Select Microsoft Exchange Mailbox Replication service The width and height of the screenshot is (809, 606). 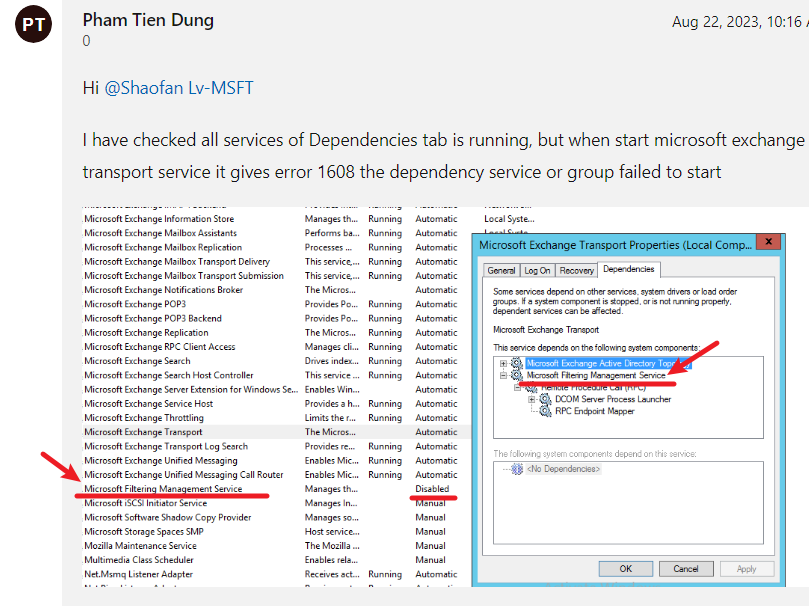click(163, 248)
